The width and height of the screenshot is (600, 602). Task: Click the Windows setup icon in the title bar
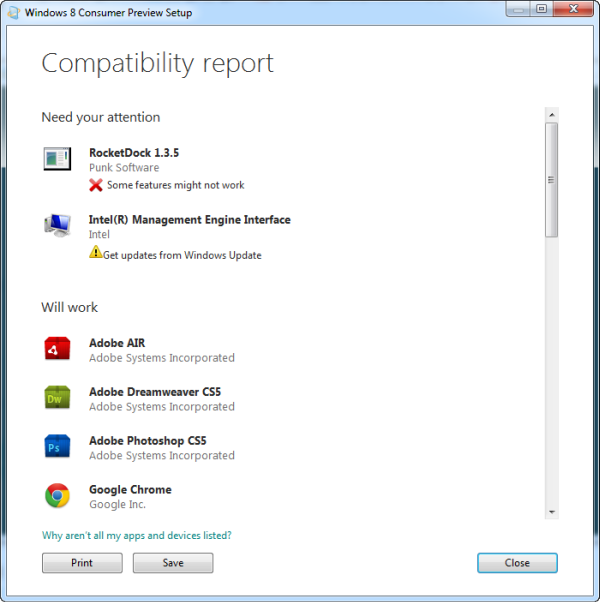click(x=13, y=12)
